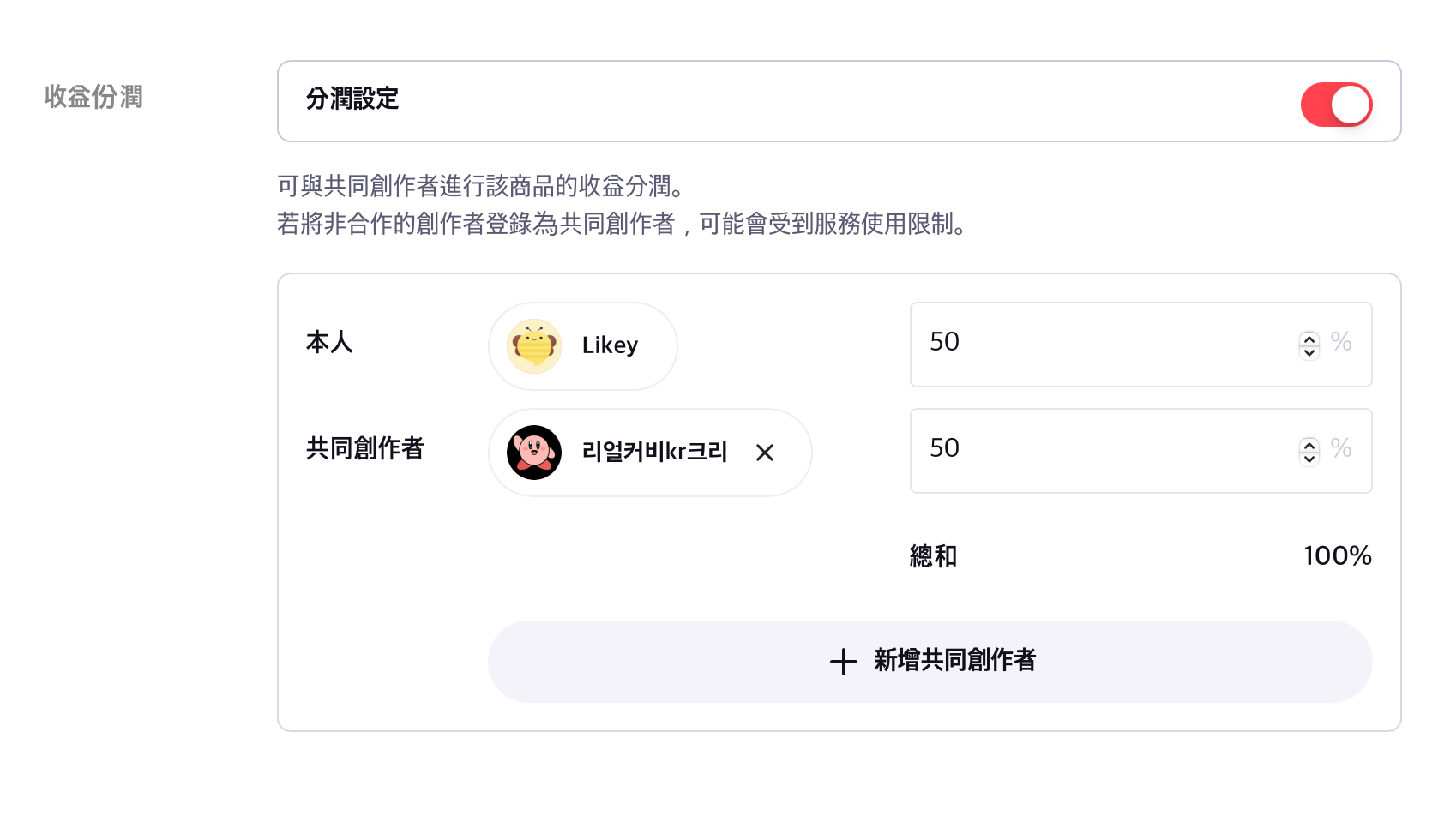Turn off the 分潤設定 toggle switch
Viewport: 1456px width, 816px height.
click(1336, 105)
